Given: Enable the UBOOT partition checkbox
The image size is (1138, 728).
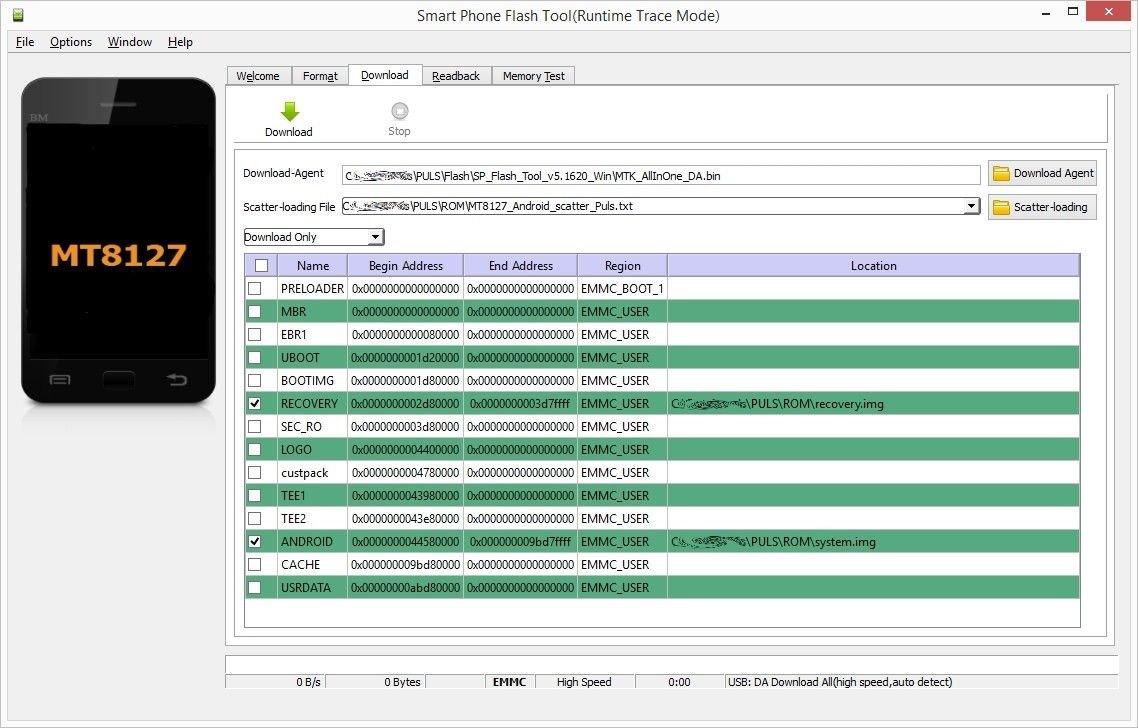Looking at the screenshot, I should pos(255,358).
